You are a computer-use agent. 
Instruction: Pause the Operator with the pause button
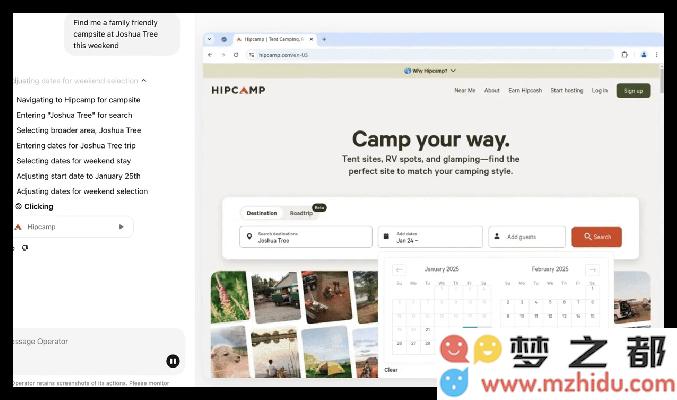pos(173,361)
